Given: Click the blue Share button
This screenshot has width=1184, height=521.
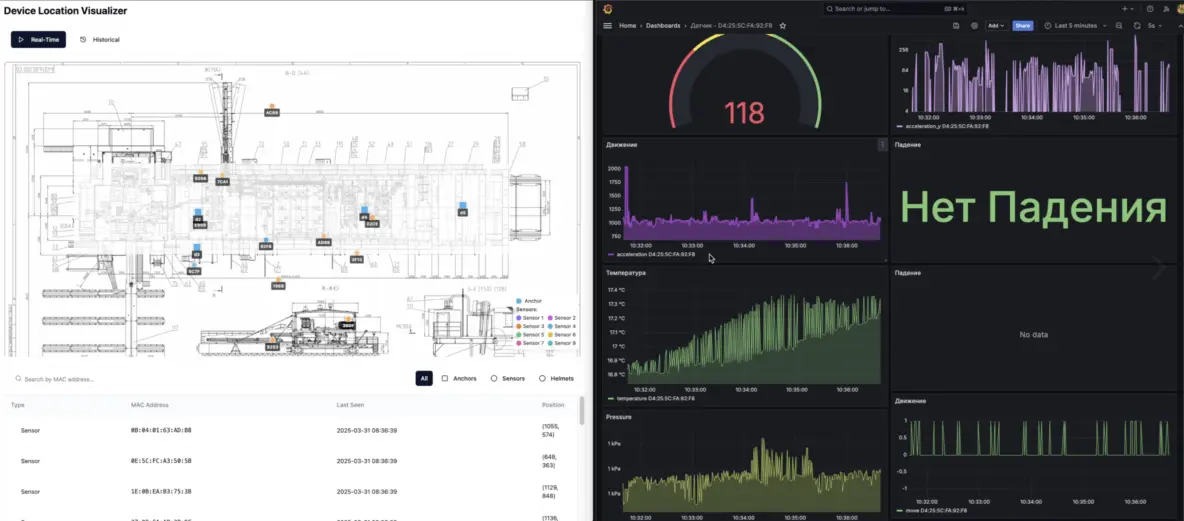Looking at the screenshot, I should (x=1023, y=25).
